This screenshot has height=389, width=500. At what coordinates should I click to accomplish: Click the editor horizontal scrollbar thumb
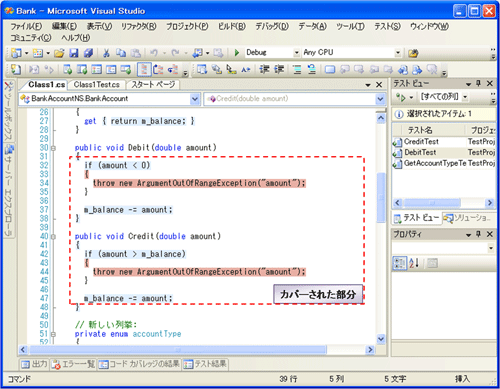click(178, 350)
